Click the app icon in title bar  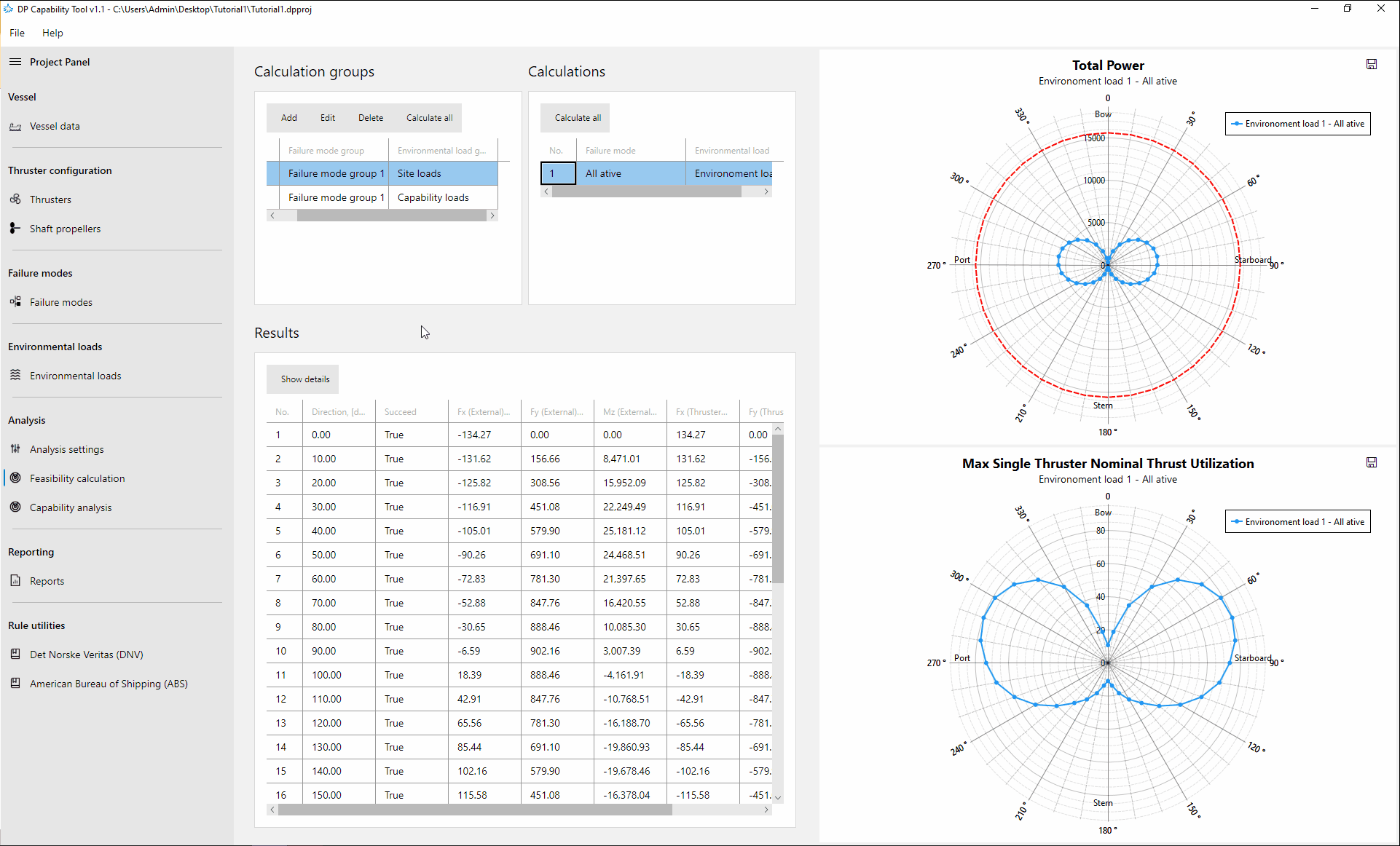pyautogui.click(x=8, y=9)
